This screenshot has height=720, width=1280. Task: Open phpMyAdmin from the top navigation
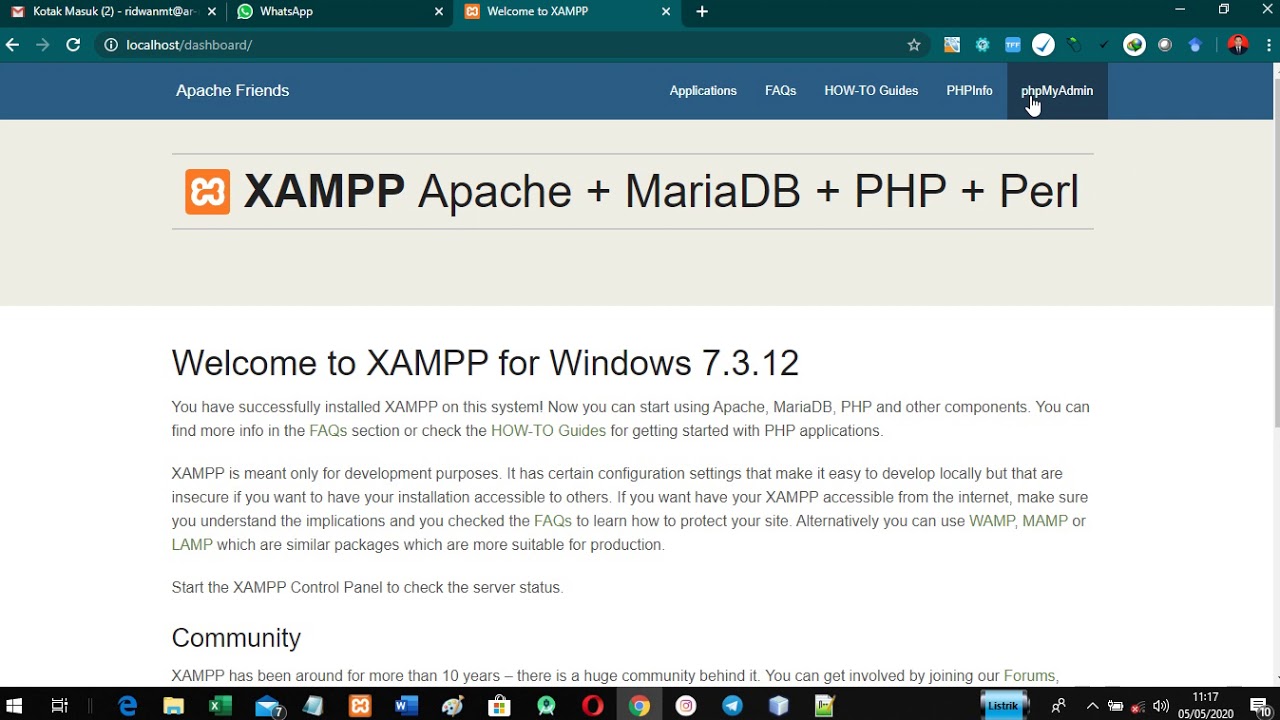(x=1057, y=91)
